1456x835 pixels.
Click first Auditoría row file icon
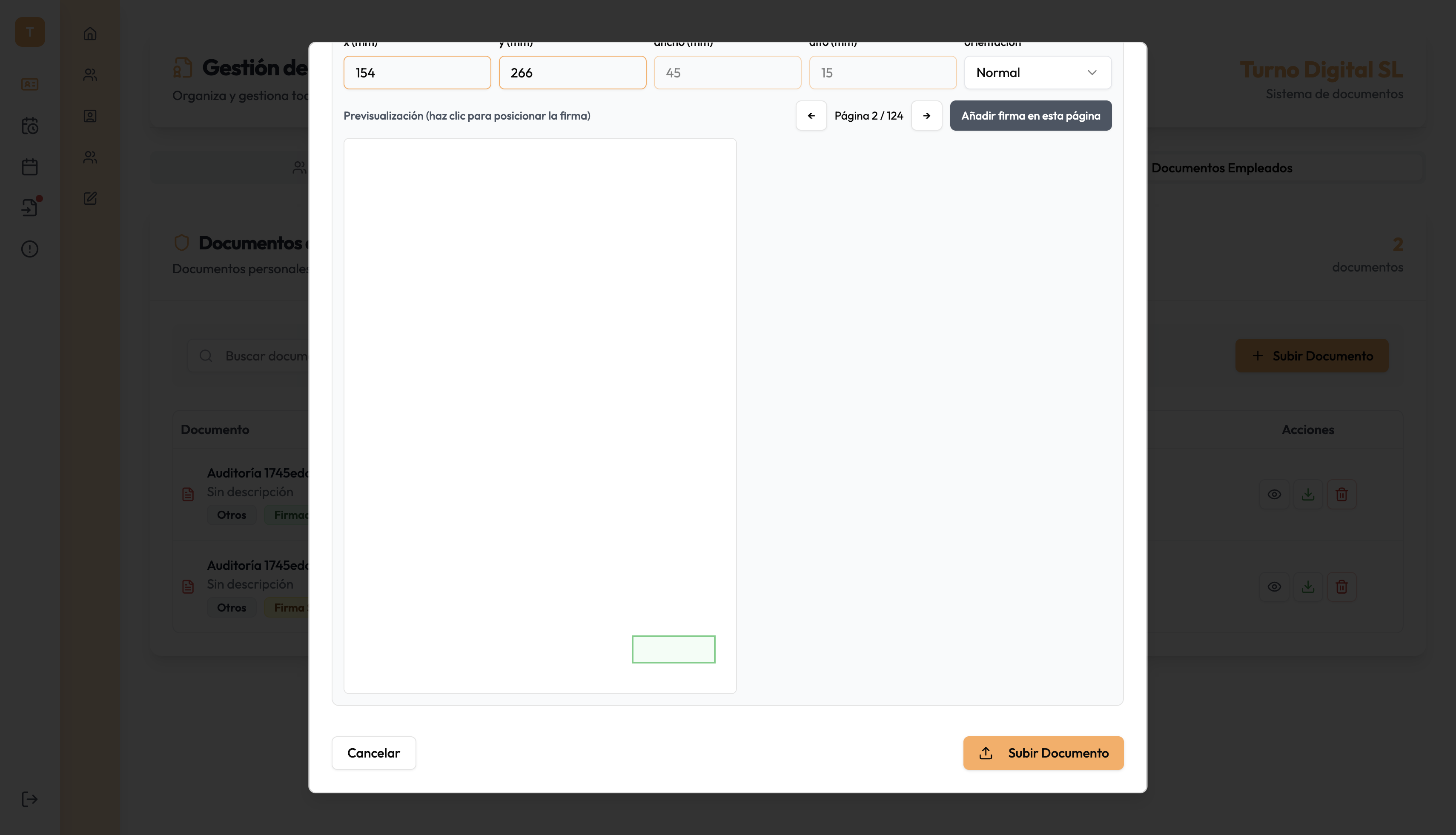click(188, 495)
